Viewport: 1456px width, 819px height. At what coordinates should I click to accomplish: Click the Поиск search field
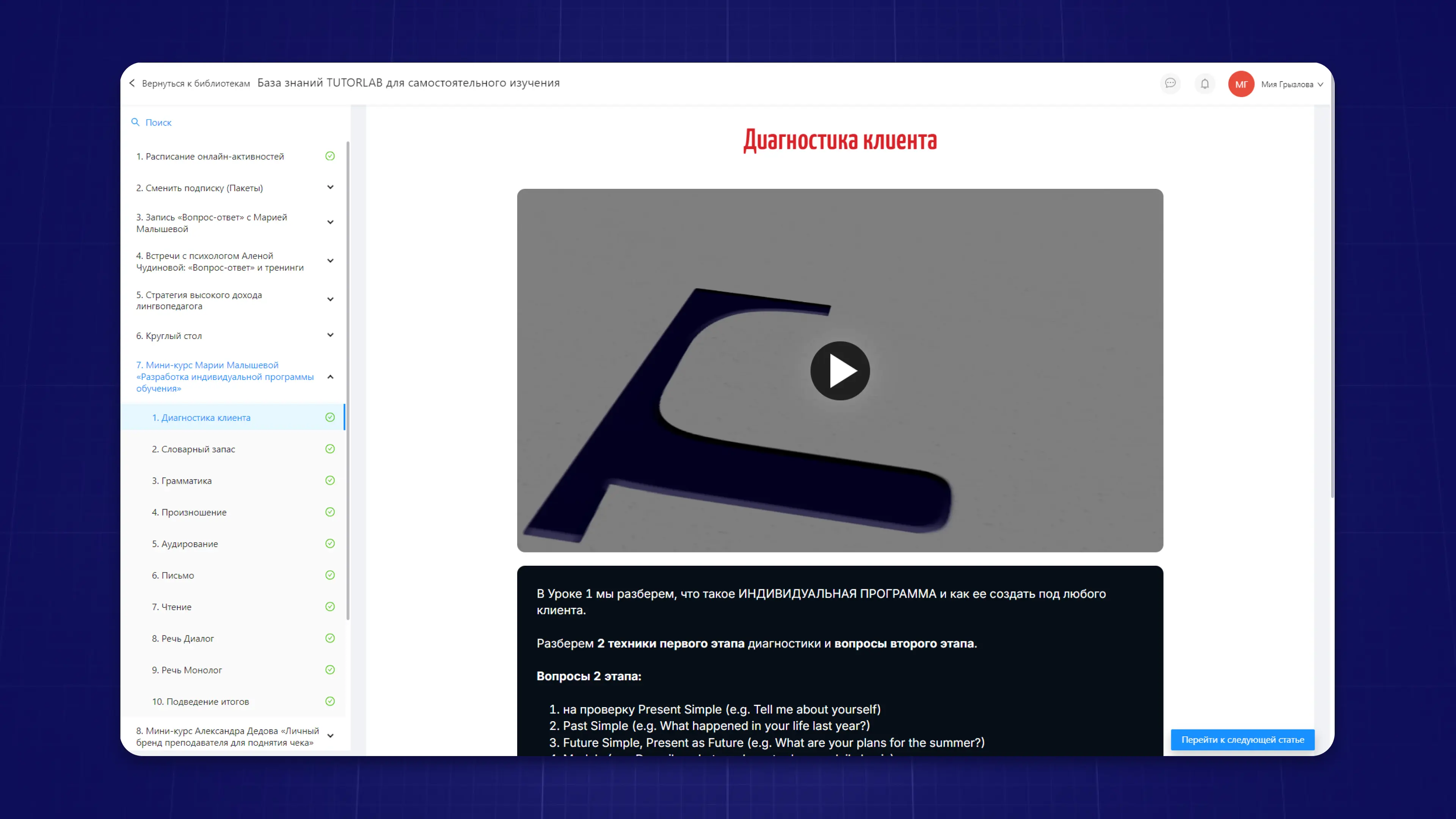[x=159, y=122]
